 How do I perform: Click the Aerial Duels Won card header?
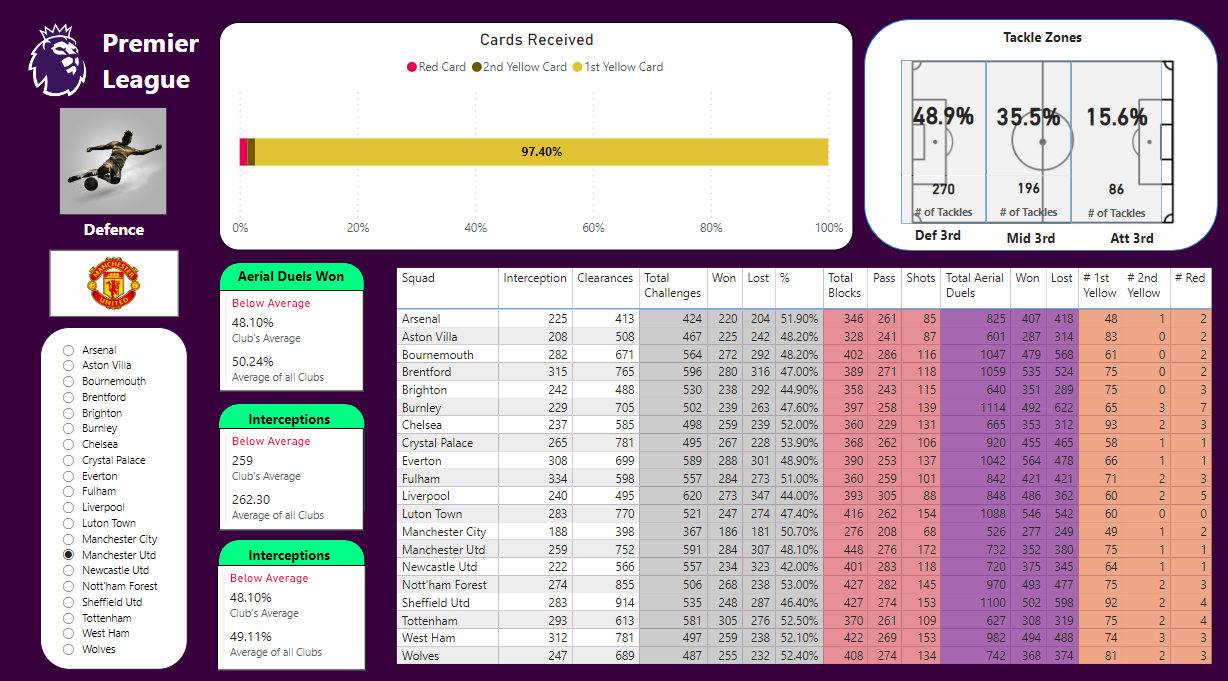291,276
